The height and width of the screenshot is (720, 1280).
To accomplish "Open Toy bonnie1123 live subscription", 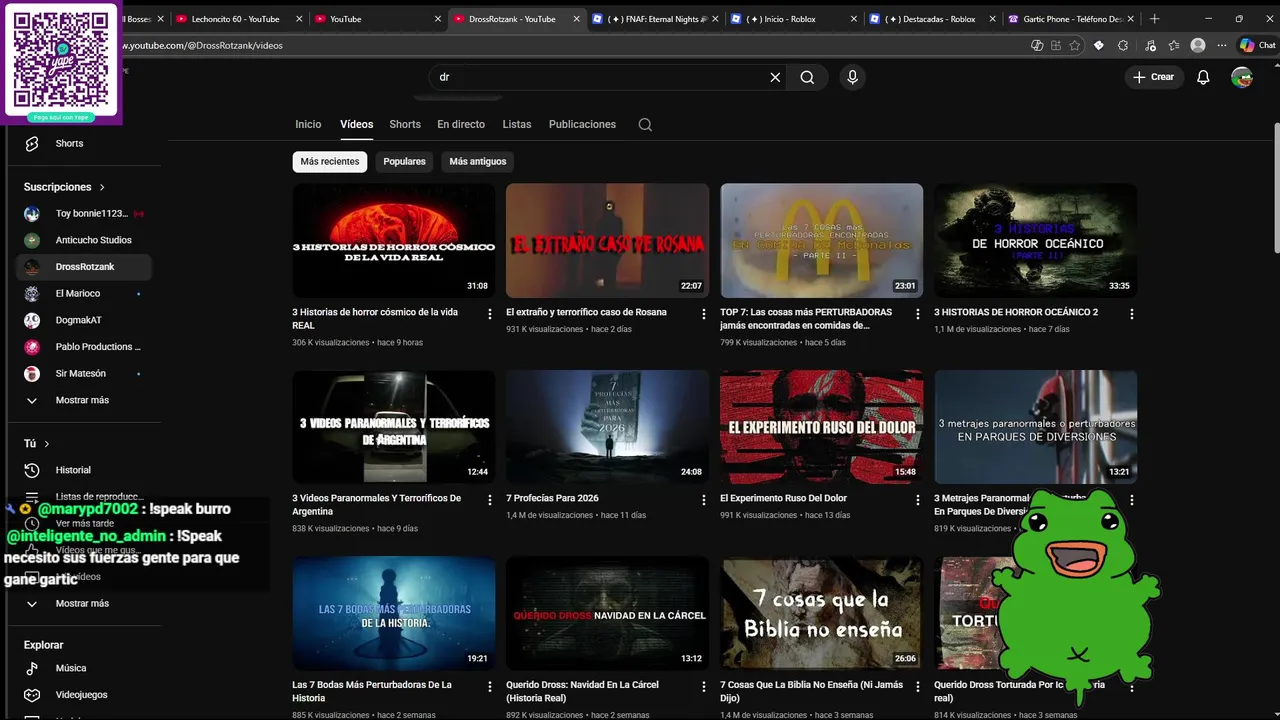I will tap(84, 214).
